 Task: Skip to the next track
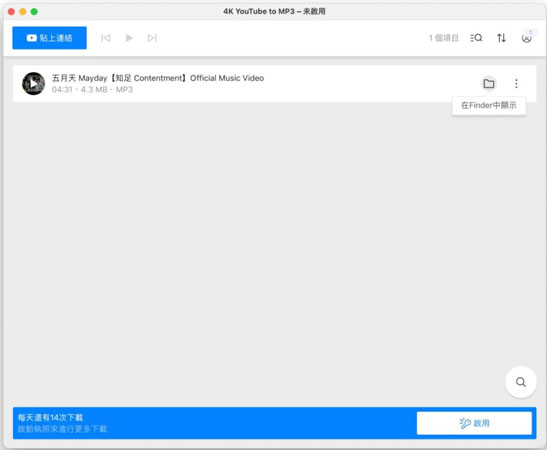pyautogui.click(x=152, y=38)
